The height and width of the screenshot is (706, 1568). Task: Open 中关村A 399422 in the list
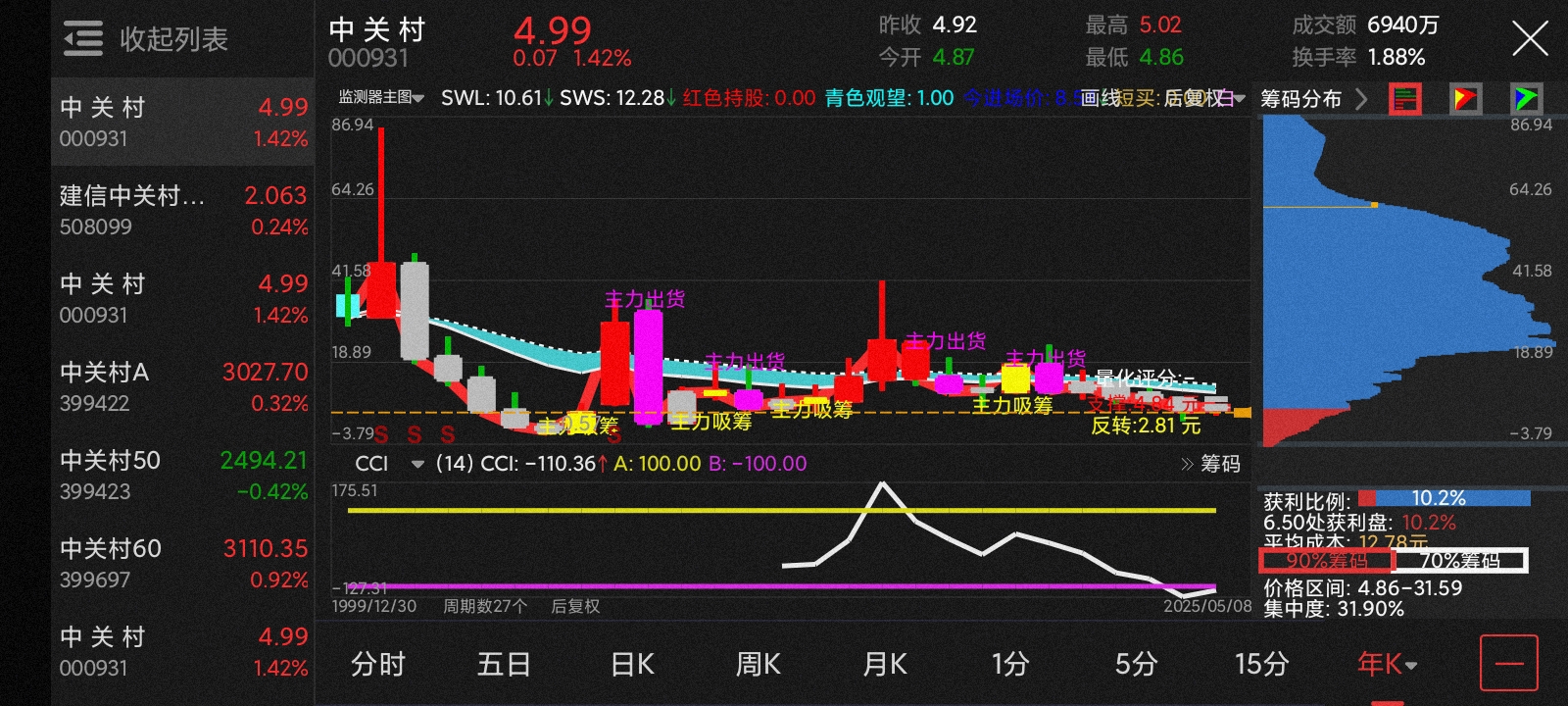point(183,386)
